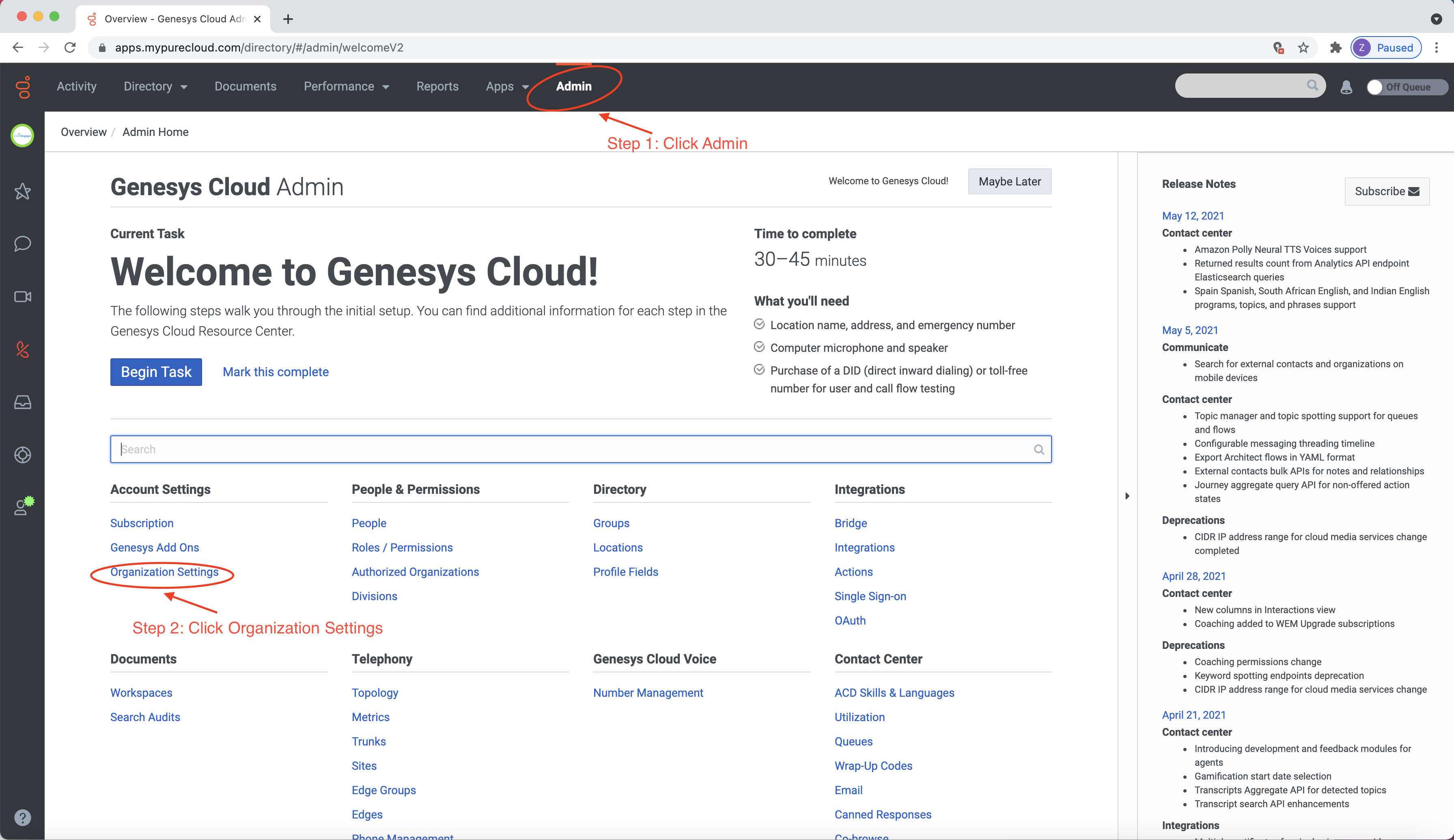
Task: Open the Divisions link
Action: (x=374, y=596)
